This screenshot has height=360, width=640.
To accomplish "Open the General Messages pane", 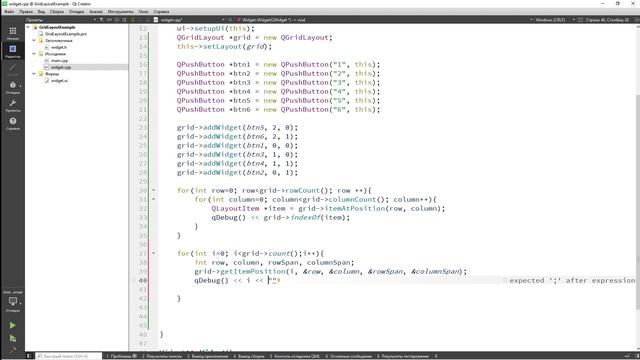I will point(348,356).
